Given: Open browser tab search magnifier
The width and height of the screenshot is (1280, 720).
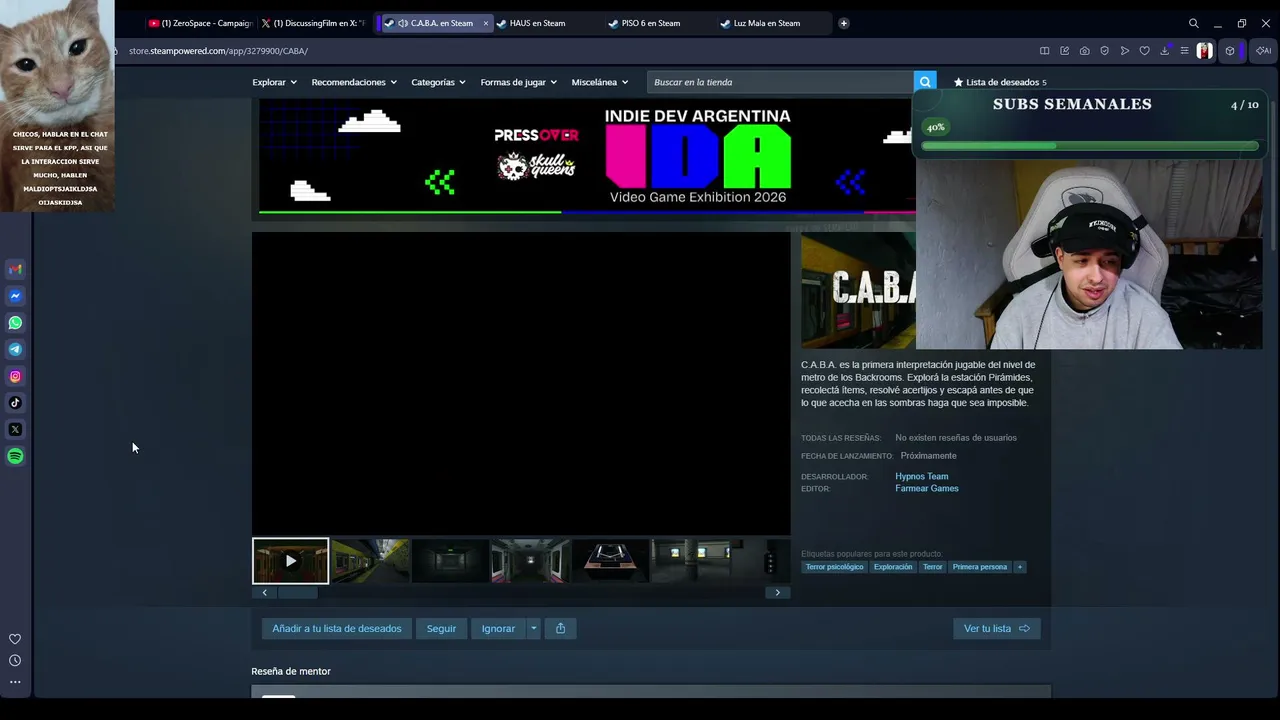Looking at the screenshot, I should tap(1193, 23).
